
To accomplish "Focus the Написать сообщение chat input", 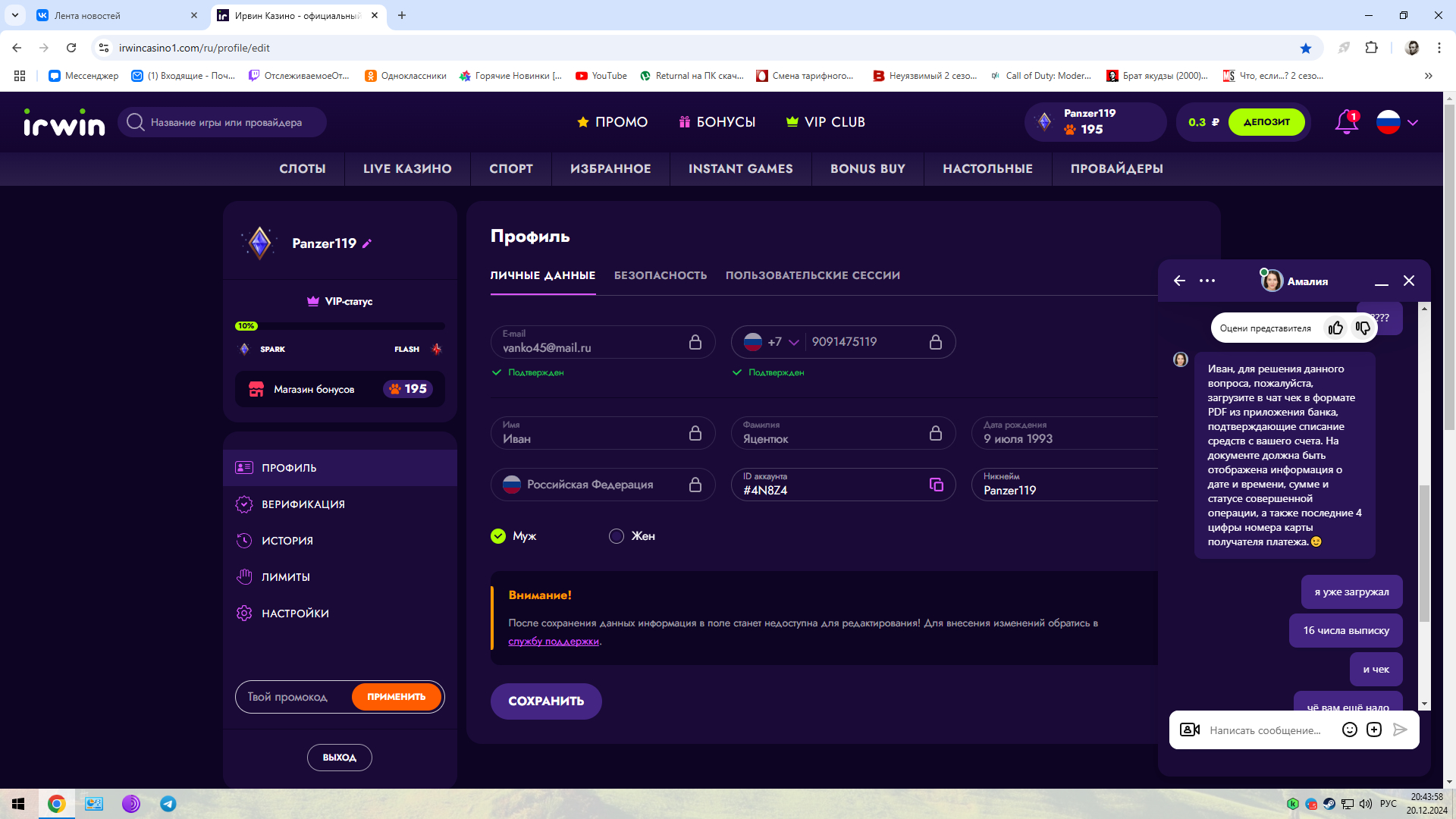I will (x=1266, y=730).
